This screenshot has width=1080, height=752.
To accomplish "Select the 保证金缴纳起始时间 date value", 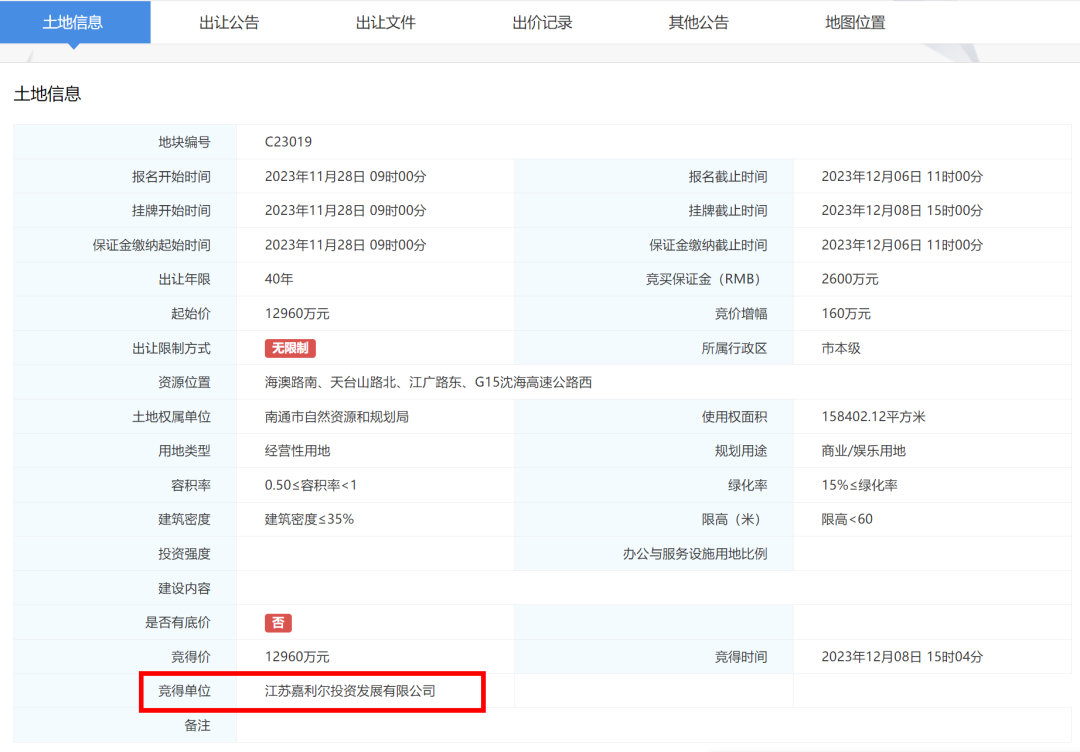I will [345, 245].
